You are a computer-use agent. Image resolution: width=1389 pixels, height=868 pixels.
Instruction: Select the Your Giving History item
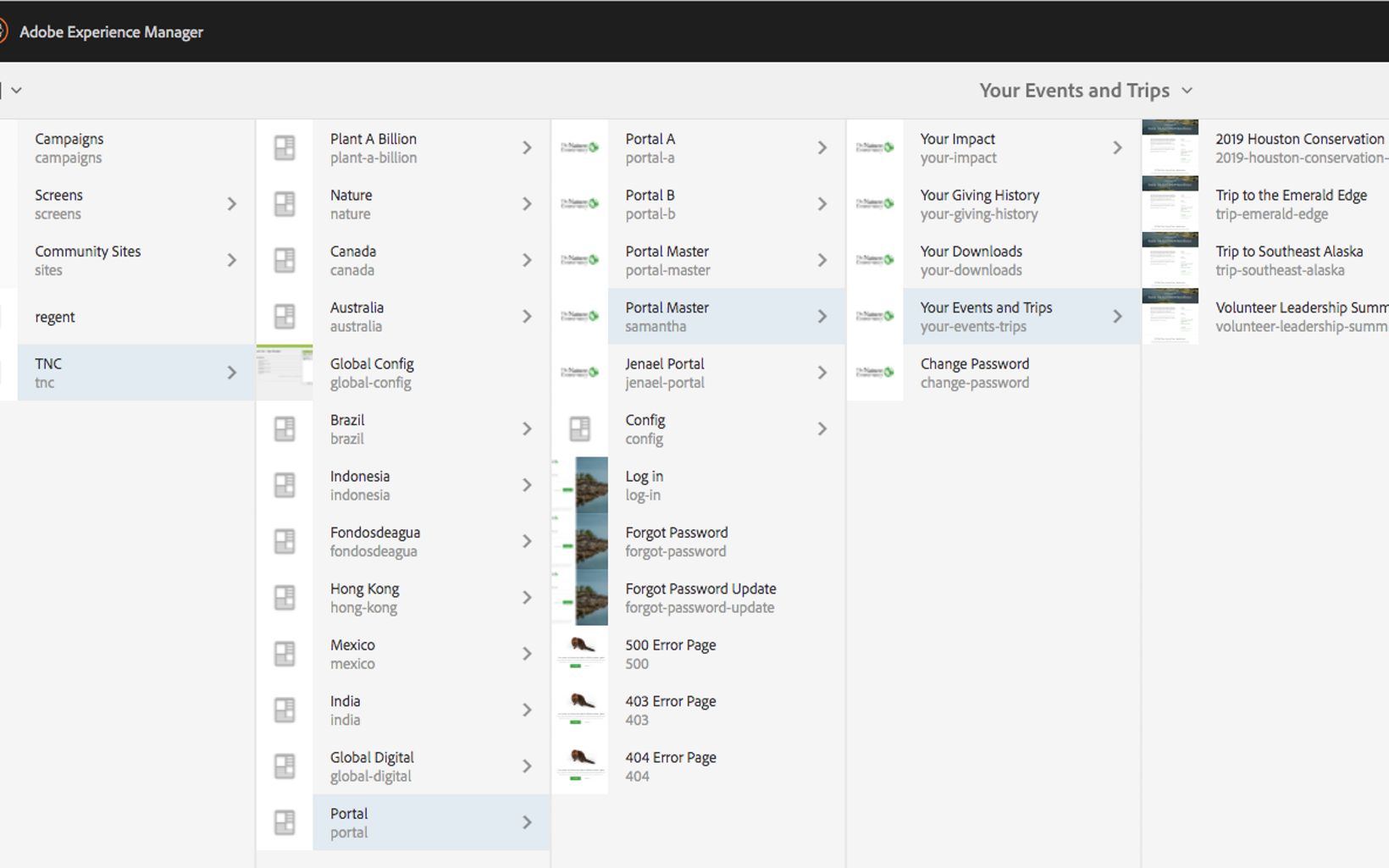980,204
